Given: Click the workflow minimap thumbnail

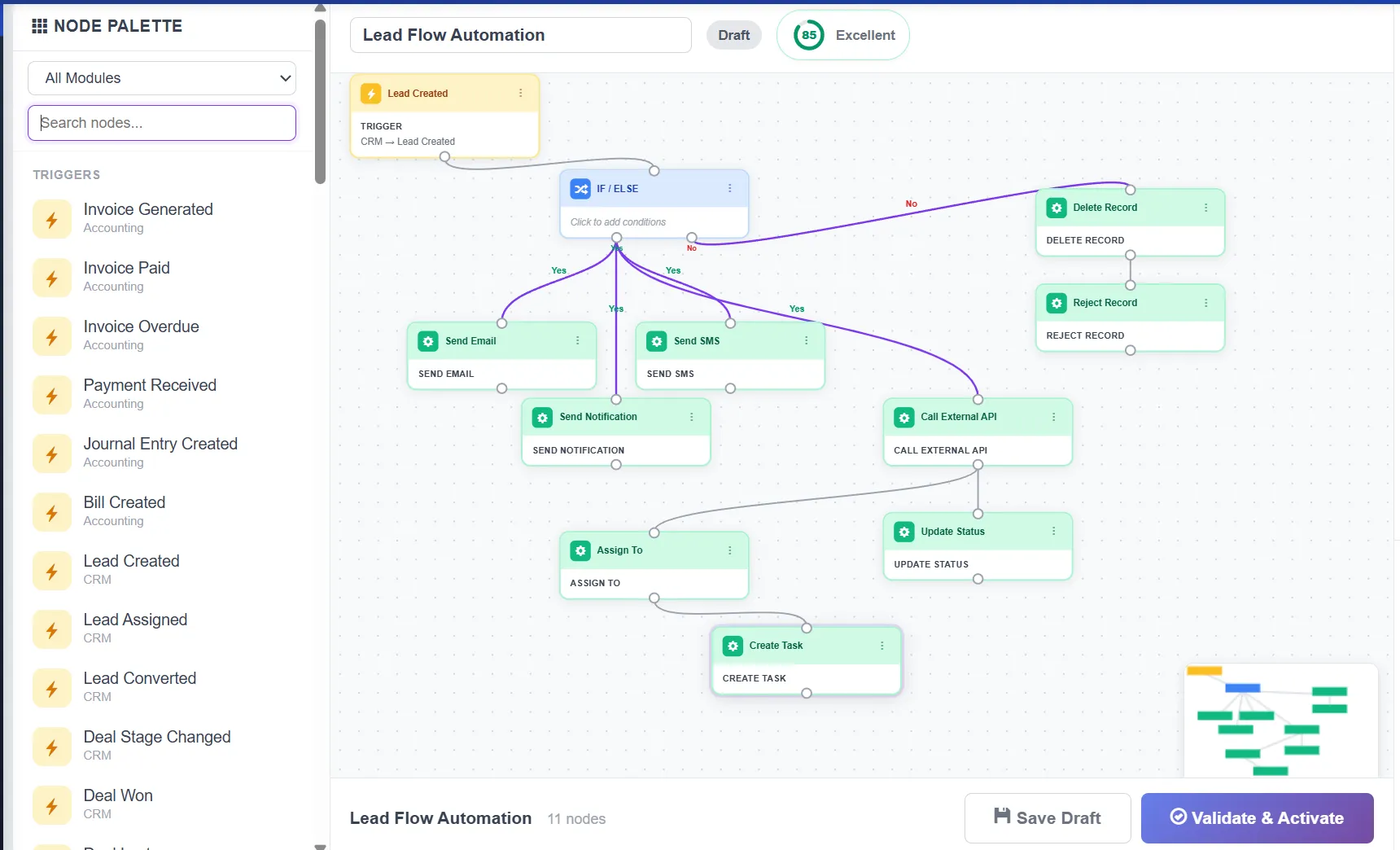Looking at the screenshot, I should point(1279,721).
